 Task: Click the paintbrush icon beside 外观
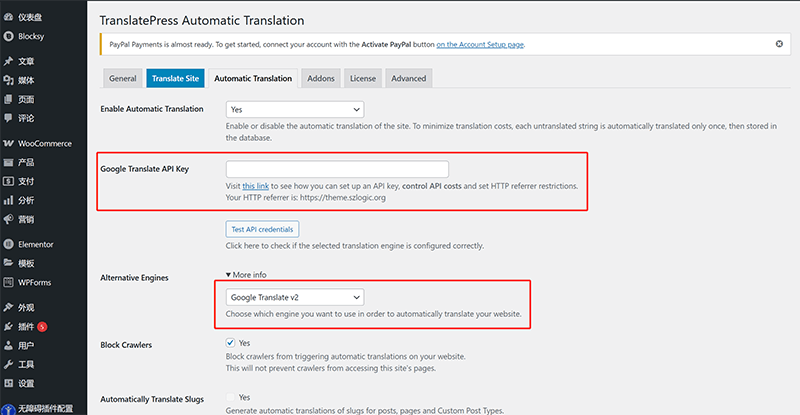[8, 307]
